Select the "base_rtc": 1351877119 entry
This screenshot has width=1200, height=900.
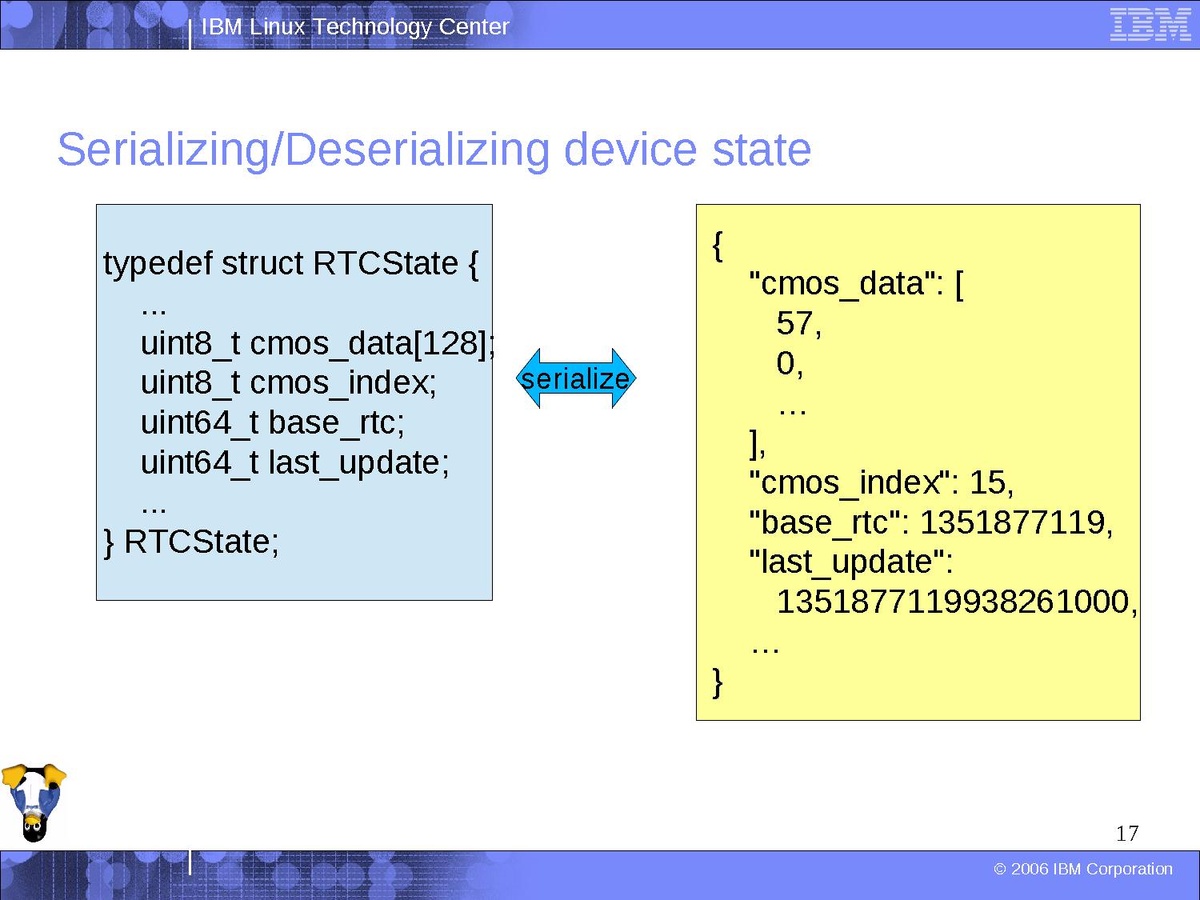coord(931,523)
